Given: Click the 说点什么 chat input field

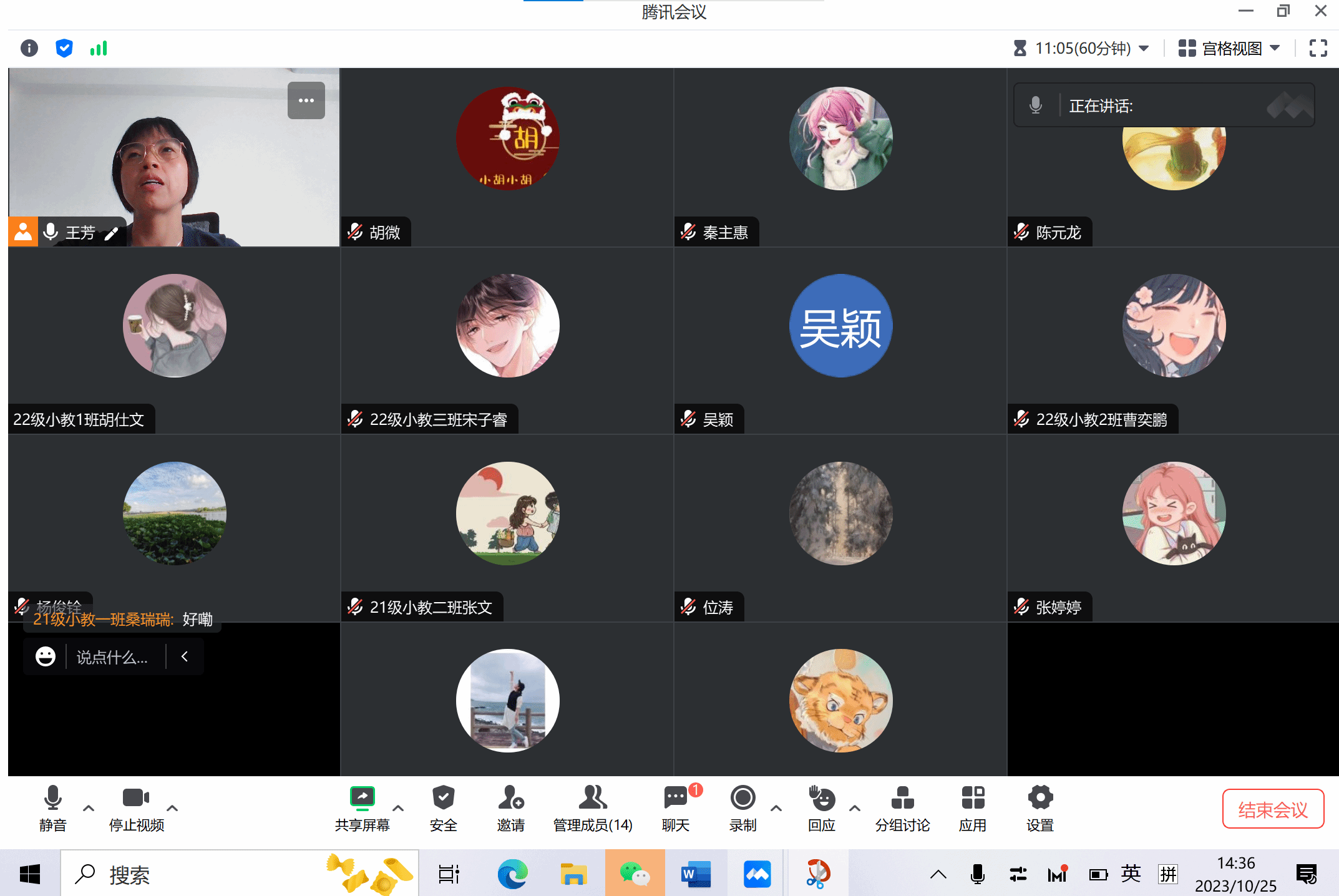Looking at the screenshot, I should click(112, 657).
